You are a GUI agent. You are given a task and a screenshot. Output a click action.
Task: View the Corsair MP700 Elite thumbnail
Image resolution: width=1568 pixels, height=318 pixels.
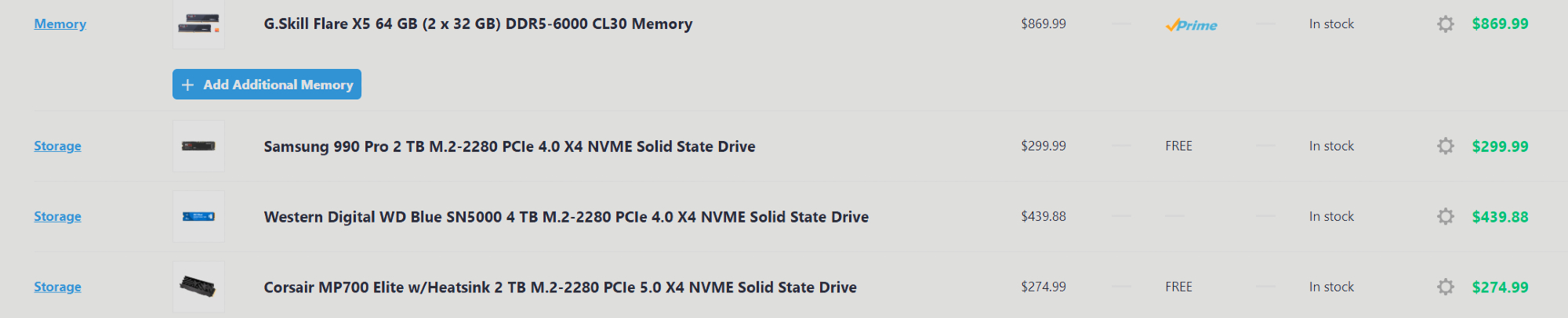(x=198, y=287)
